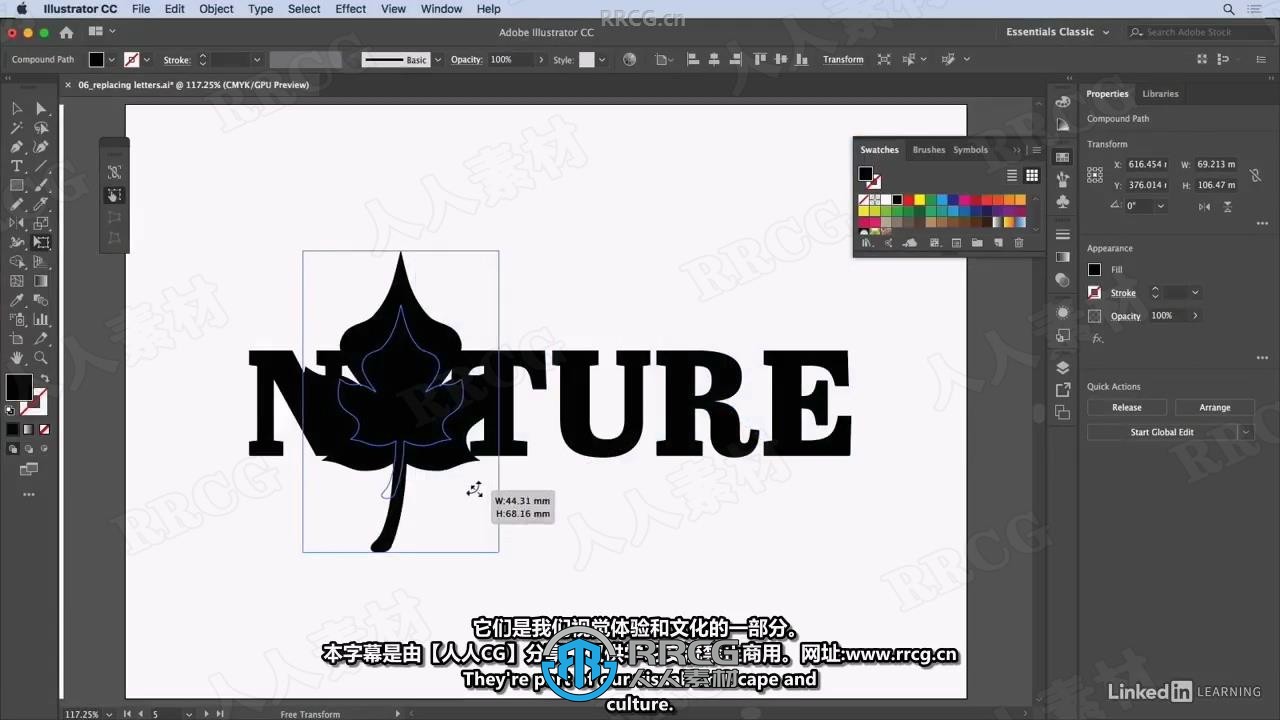The height and width of the screenshot is (720, 1280).
Task: Pick the yellow swatch in first row
Action: coord(919,200)
